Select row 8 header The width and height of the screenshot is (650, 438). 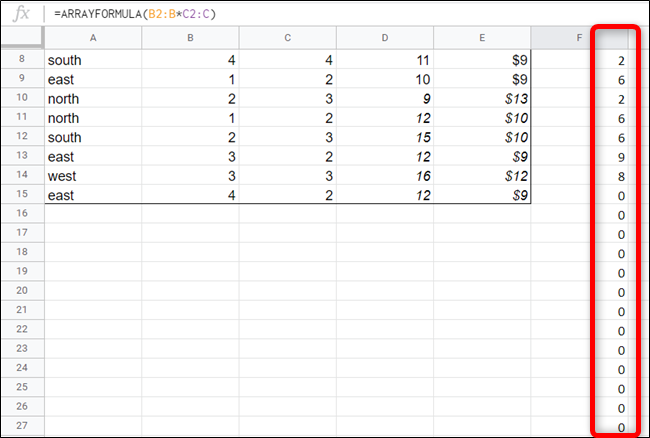tap(22, 59)
